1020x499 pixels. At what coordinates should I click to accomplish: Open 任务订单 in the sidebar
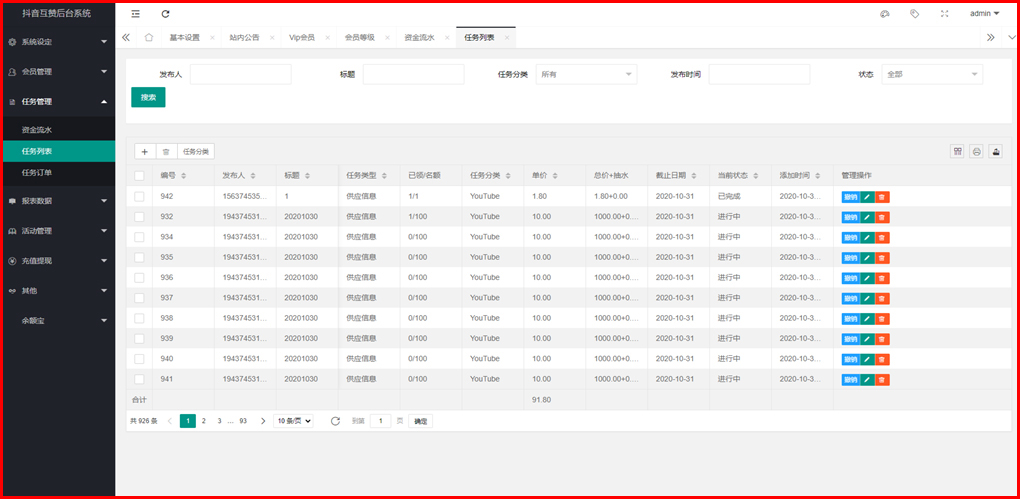[37, 172]
